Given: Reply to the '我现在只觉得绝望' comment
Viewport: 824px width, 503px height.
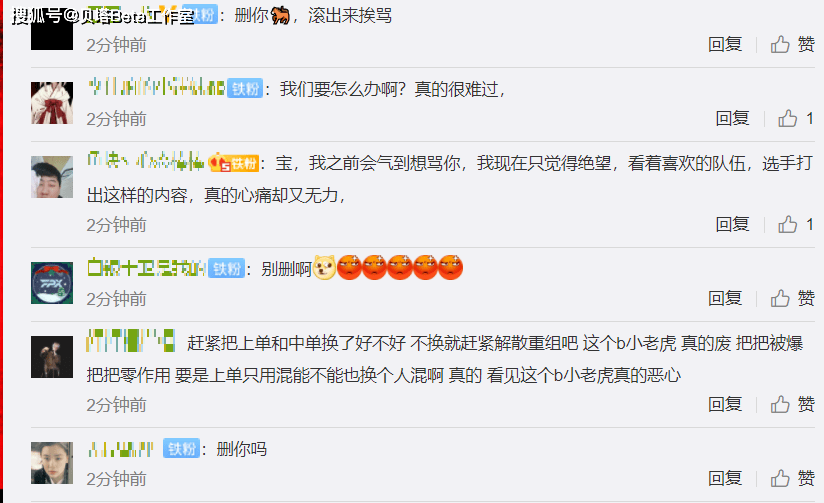Looking at the screenshot, I should click(x=733, y=225).
